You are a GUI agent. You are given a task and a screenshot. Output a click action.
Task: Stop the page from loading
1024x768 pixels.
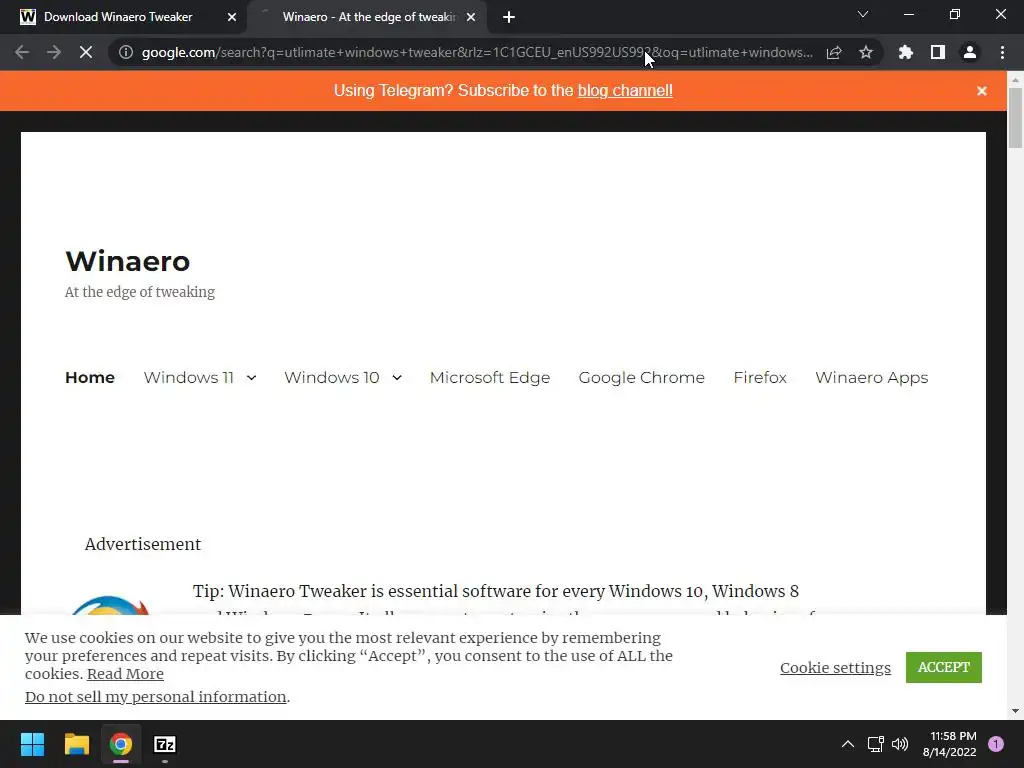(x=86, y=52)
